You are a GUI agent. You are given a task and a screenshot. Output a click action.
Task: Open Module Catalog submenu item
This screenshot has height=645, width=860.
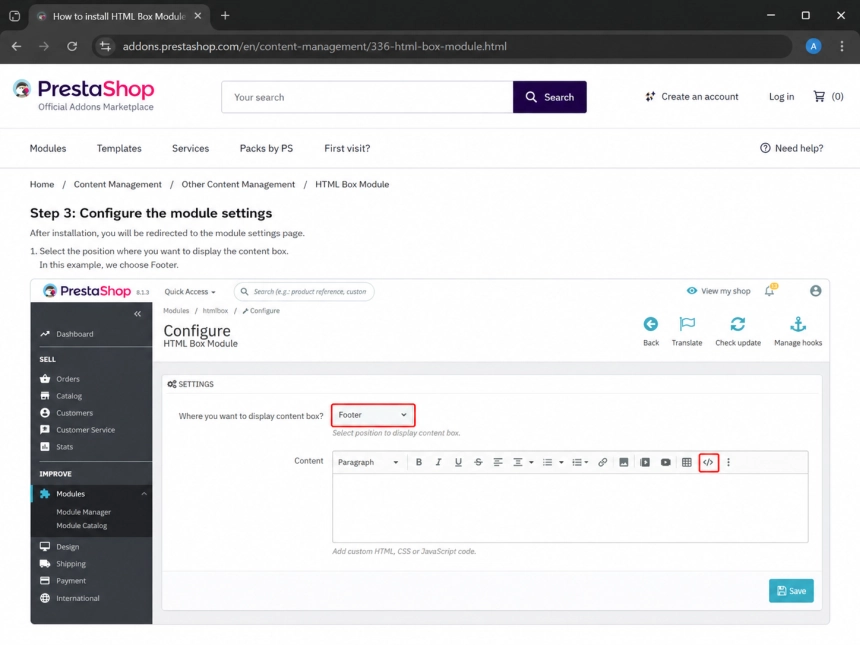(82, 525)
